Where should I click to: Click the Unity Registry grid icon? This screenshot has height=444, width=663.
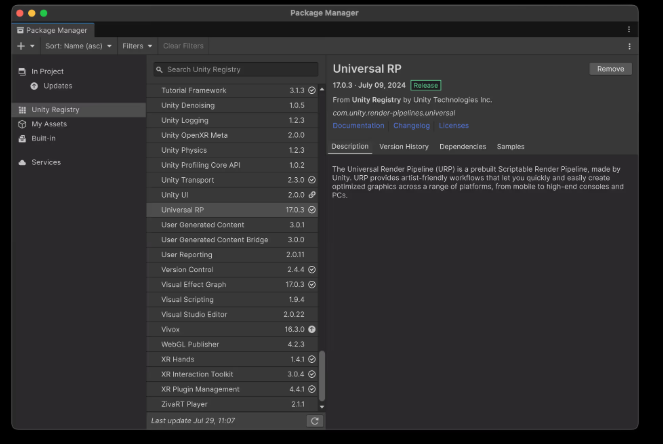pyautogui.click(x=22, y=110)
